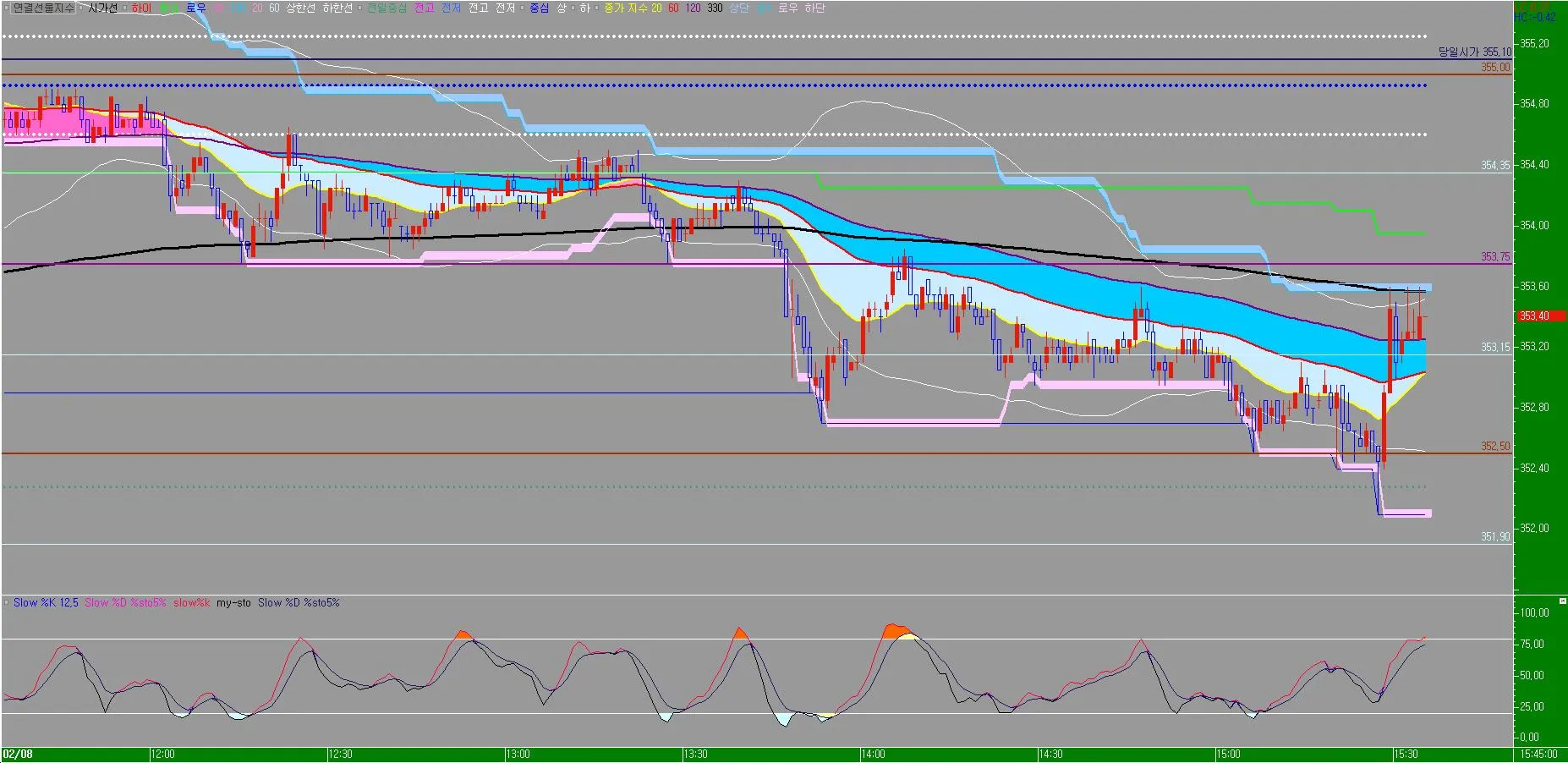Click the 당일시가 355,10 line label
Viewport: 1568px width, 763px height.
(1475, 52)
